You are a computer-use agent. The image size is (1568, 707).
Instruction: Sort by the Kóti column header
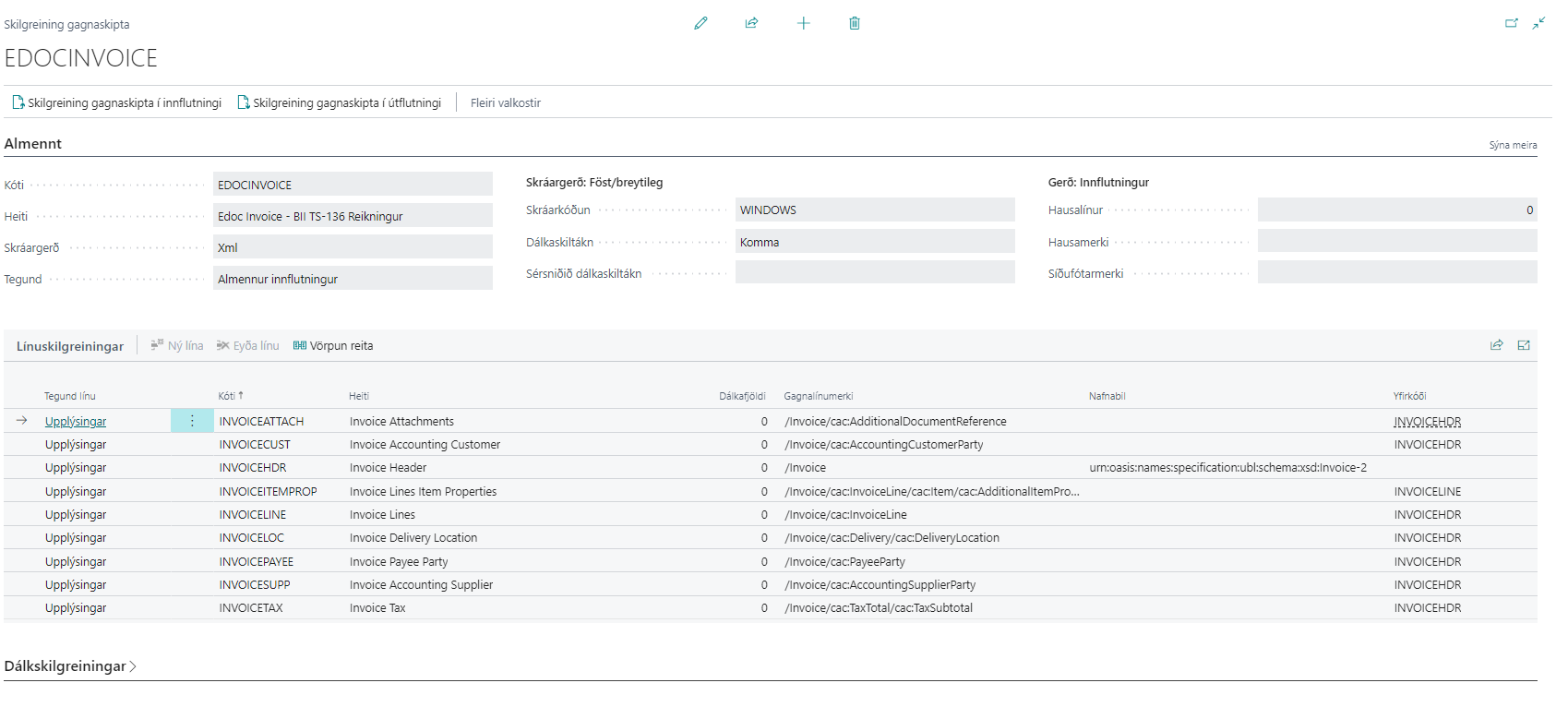[x=230, y=396]
